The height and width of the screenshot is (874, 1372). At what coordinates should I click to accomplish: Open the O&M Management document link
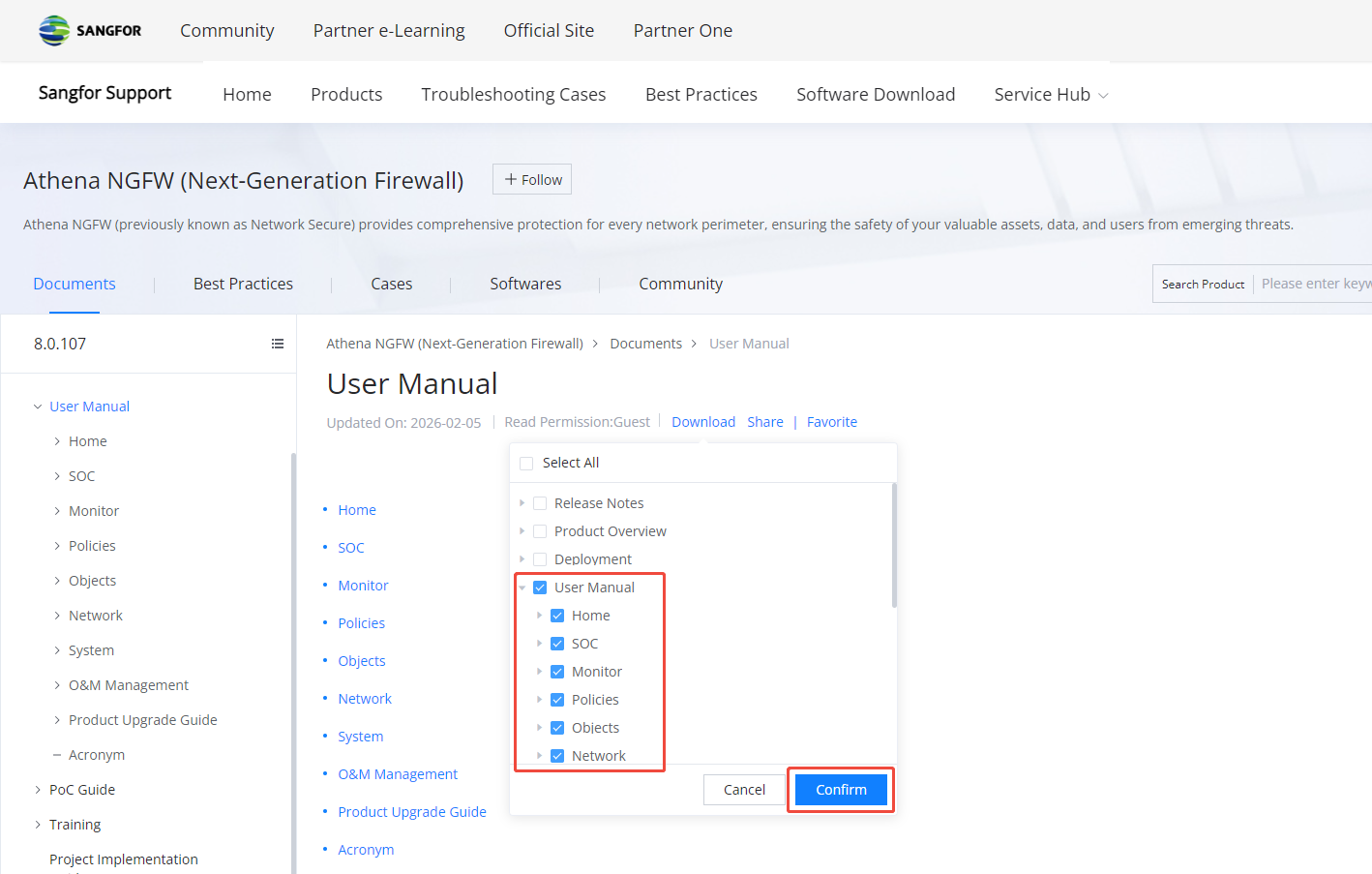[x=398, y=774]
